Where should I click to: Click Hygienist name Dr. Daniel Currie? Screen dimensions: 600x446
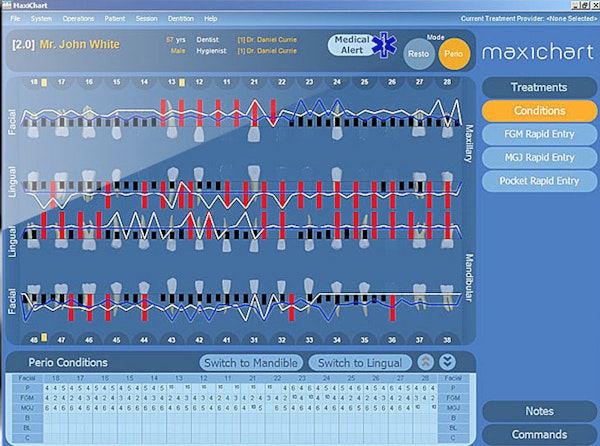tap(267, 51)
